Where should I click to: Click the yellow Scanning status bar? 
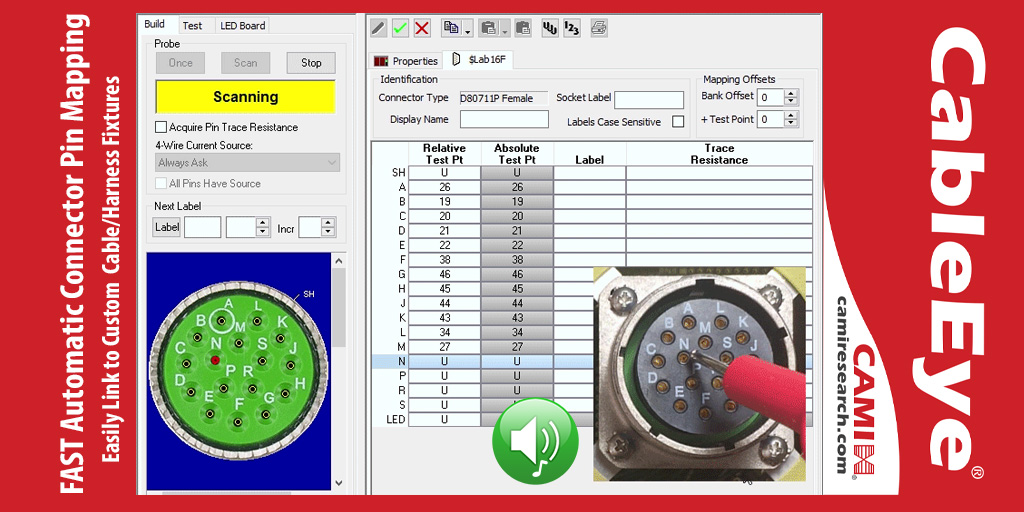246,97
